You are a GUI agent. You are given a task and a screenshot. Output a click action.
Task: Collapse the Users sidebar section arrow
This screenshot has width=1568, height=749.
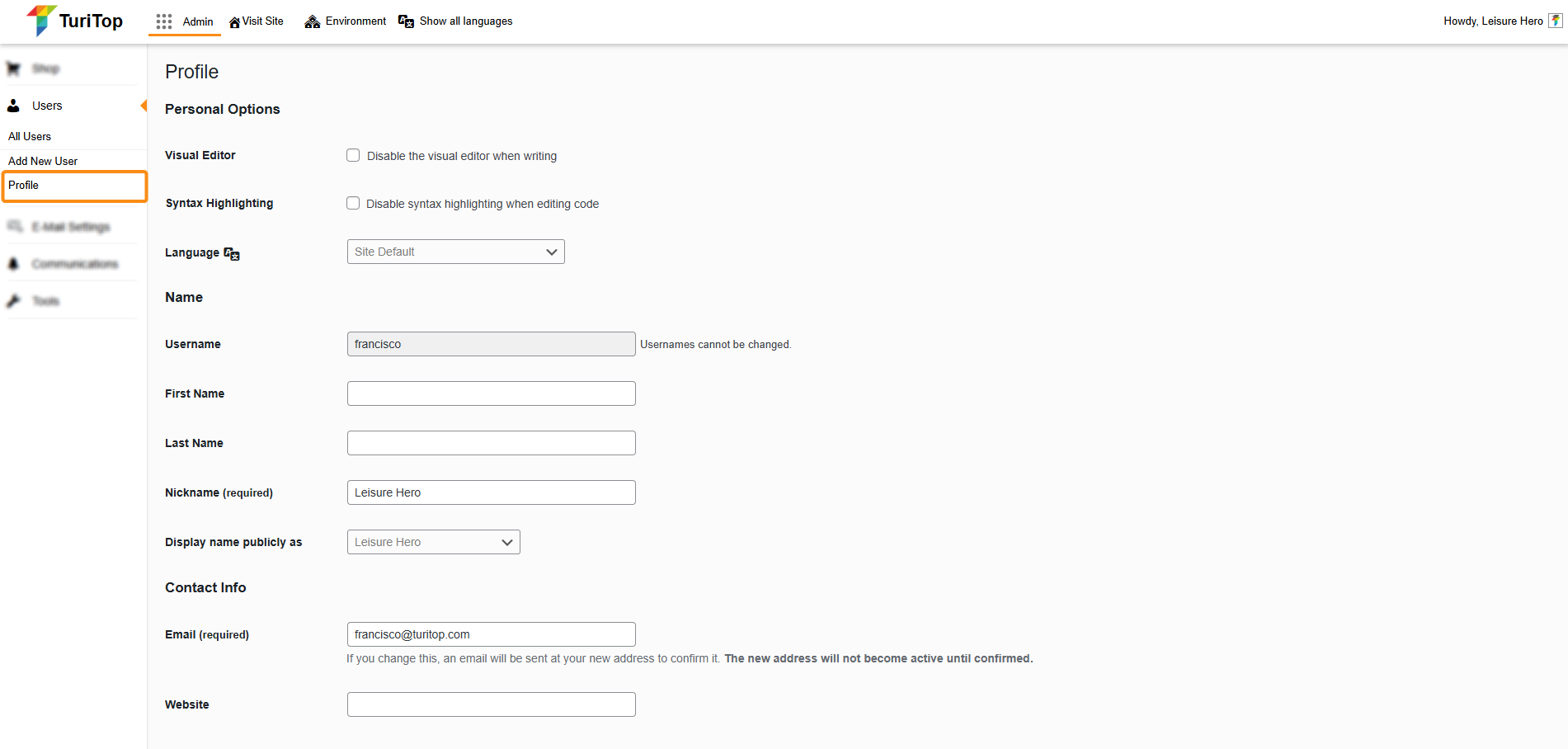[x=144, y=106]
